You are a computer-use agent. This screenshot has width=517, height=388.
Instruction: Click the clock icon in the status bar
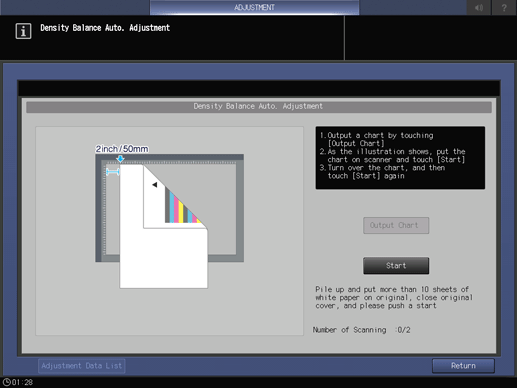(x=7, y=382)
